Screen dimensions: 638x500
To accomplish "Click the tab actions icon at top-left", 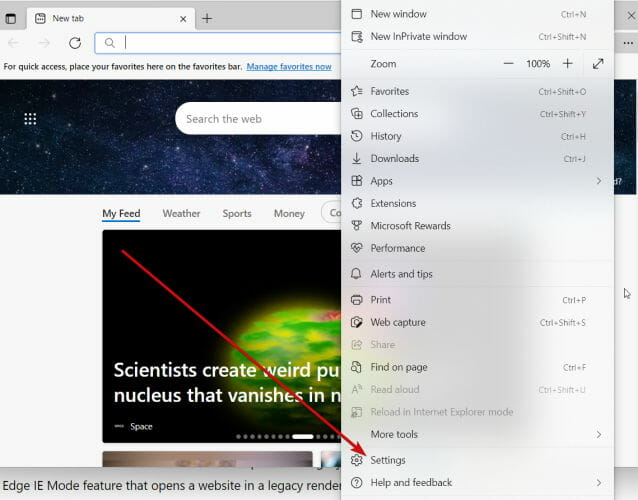I will (x=11, y=19).
